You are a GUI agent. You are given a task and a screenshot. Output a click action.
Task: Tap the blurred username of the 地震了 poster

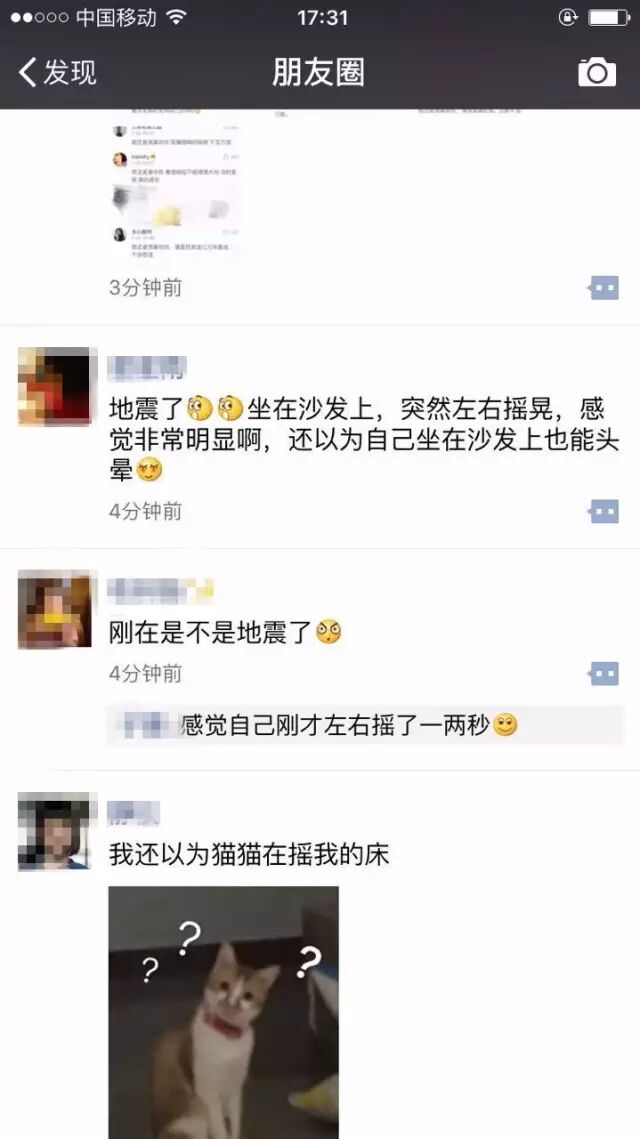tap(147, 368)
